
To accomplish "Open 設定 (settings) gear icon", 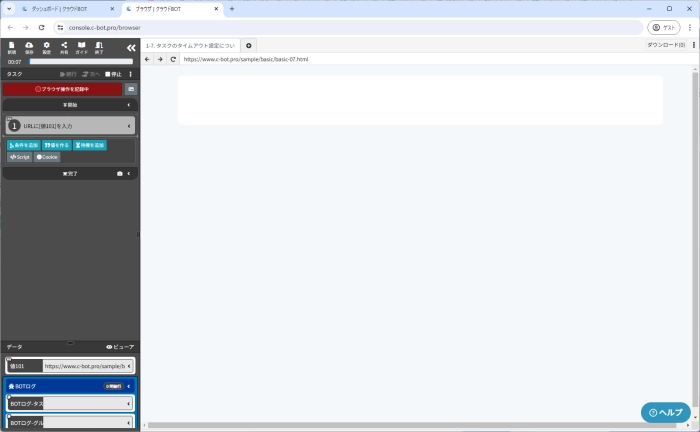I will point(47,47).
